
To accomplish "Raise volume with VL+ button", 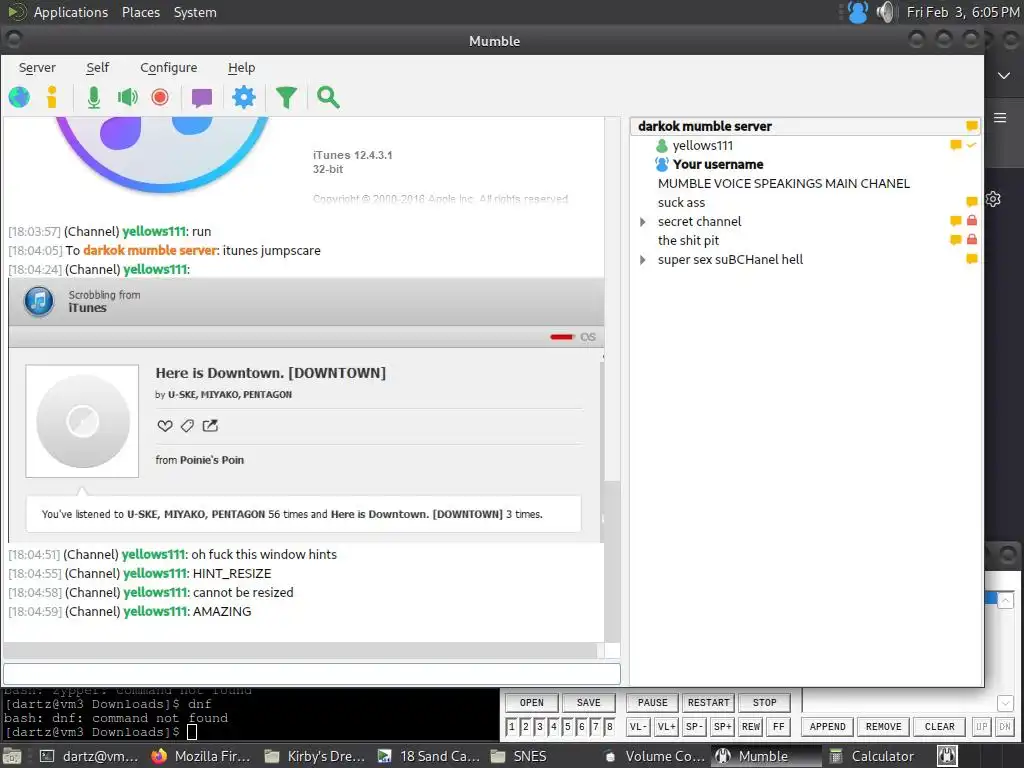I will coord(666,727).
